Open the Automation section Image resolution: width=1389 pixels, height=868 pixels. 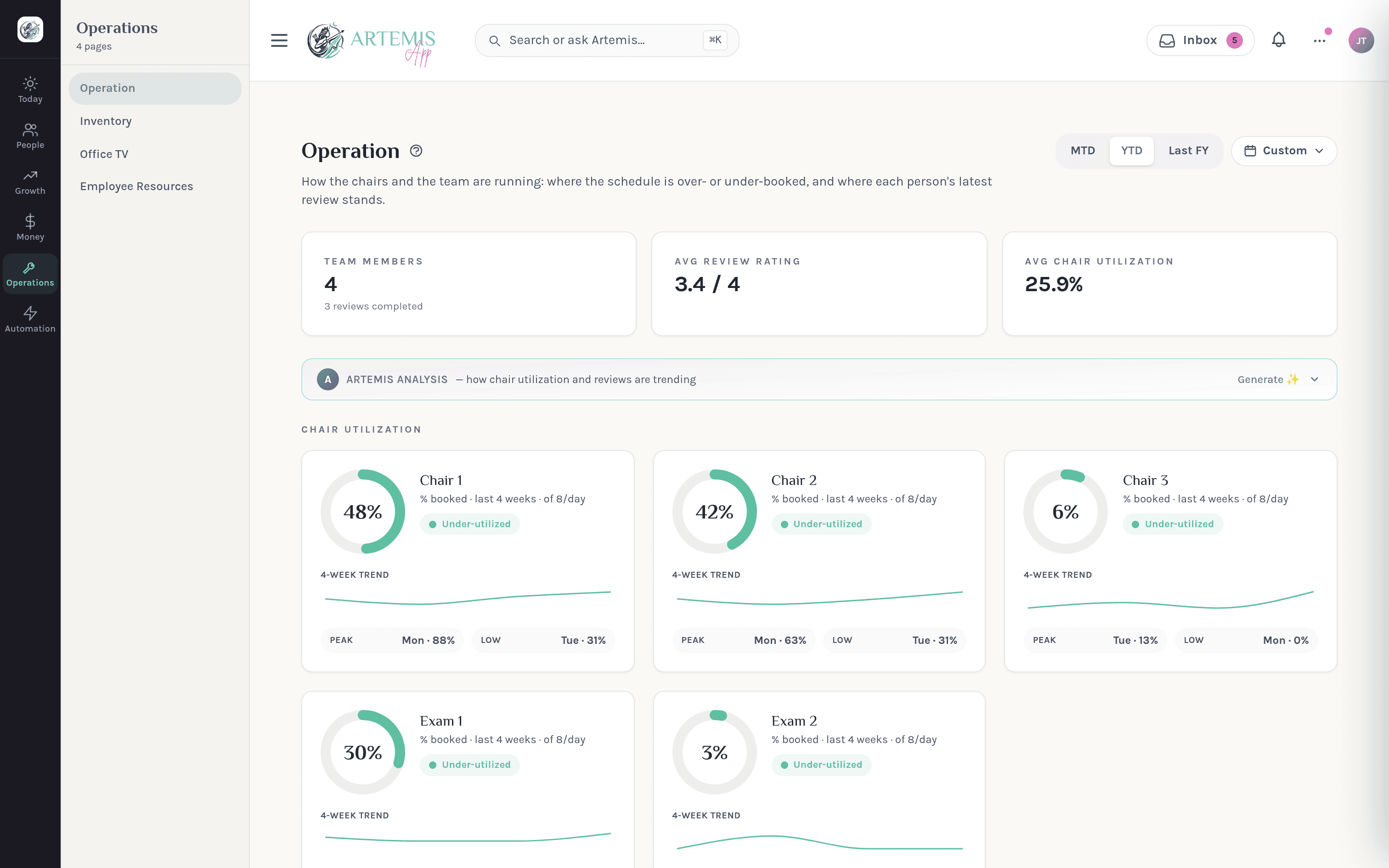[30, 320]
